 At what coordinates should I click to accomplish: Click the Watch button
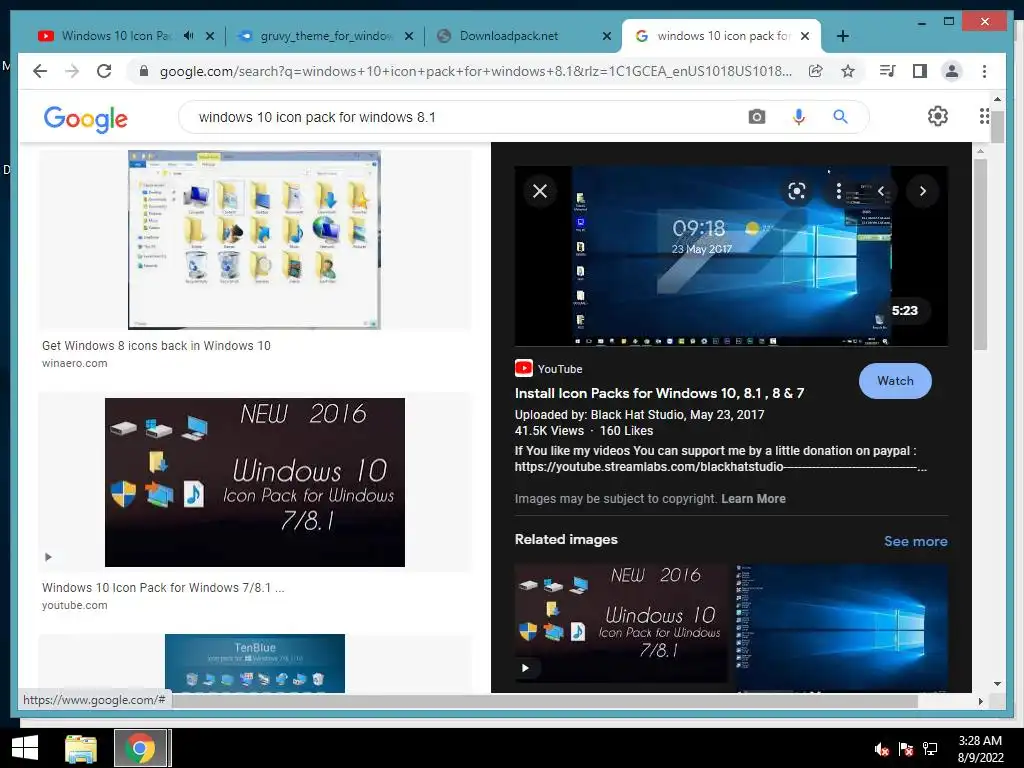click(895, 381)
